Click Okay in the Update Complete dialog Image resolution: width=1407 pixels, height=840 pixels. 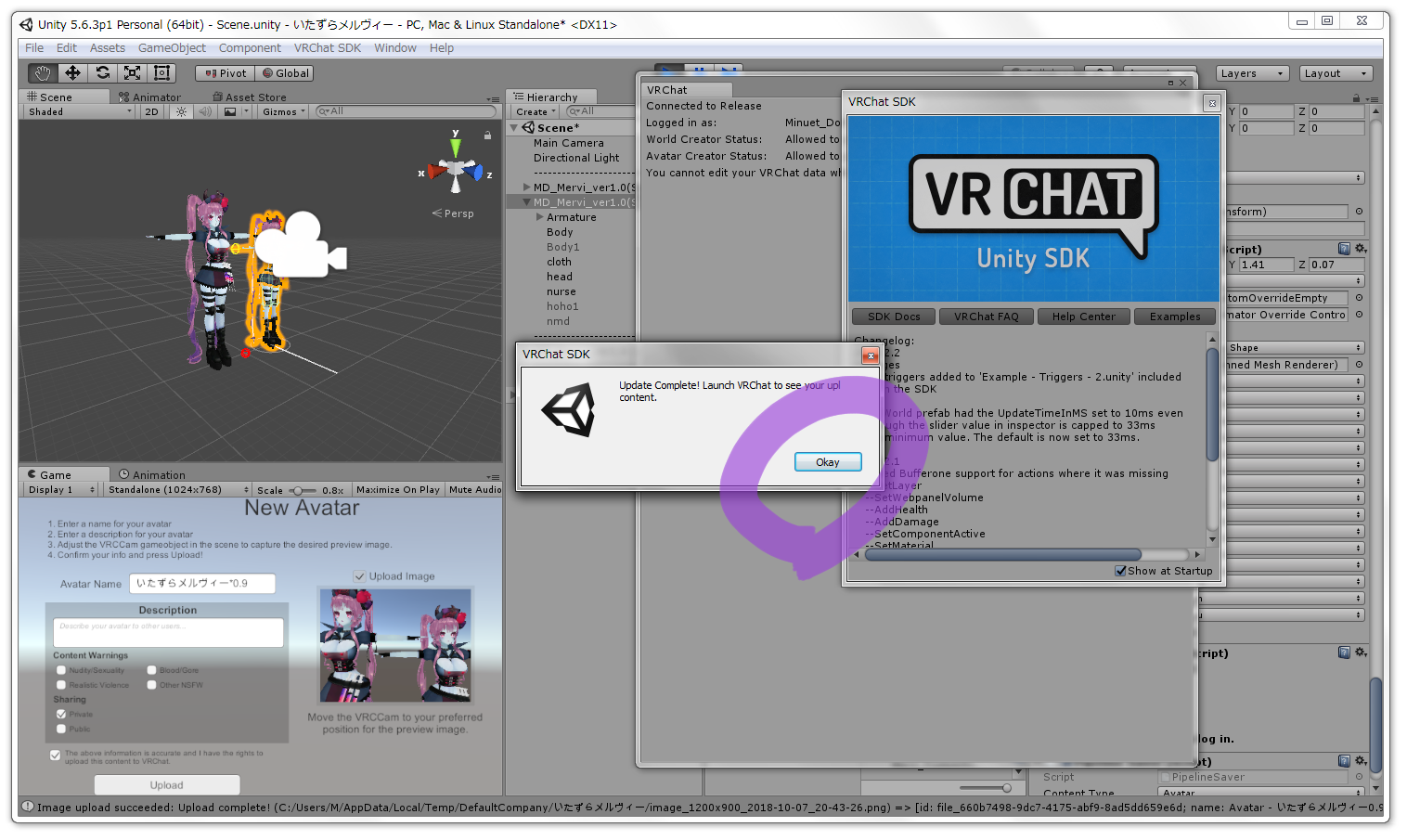[x=828, y=462]
